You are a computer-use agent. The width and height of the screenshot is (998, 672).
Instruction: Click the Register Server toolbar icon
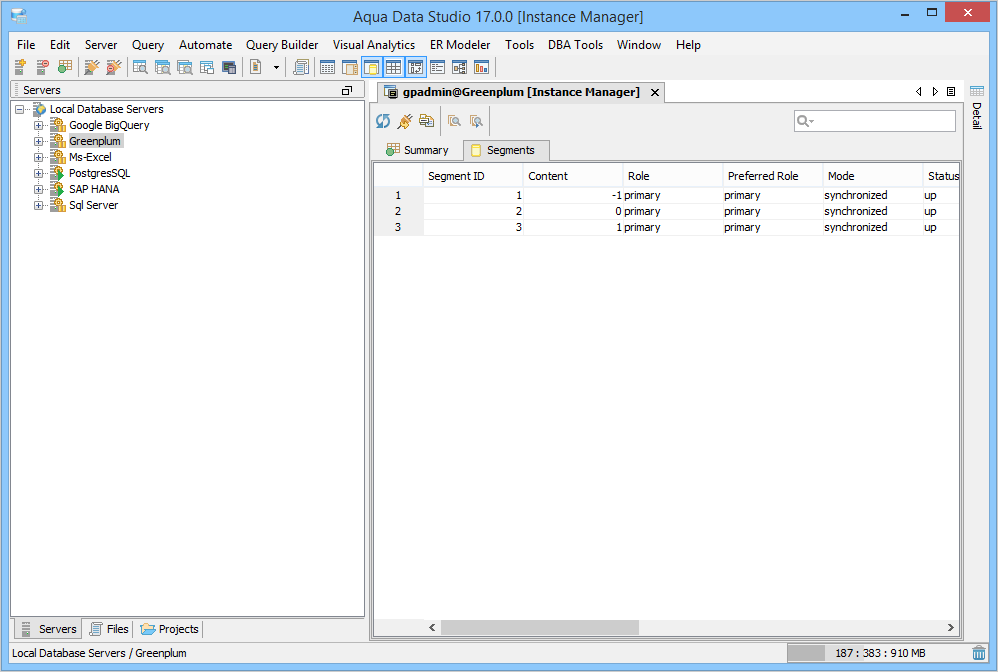[x=20, y=67]
